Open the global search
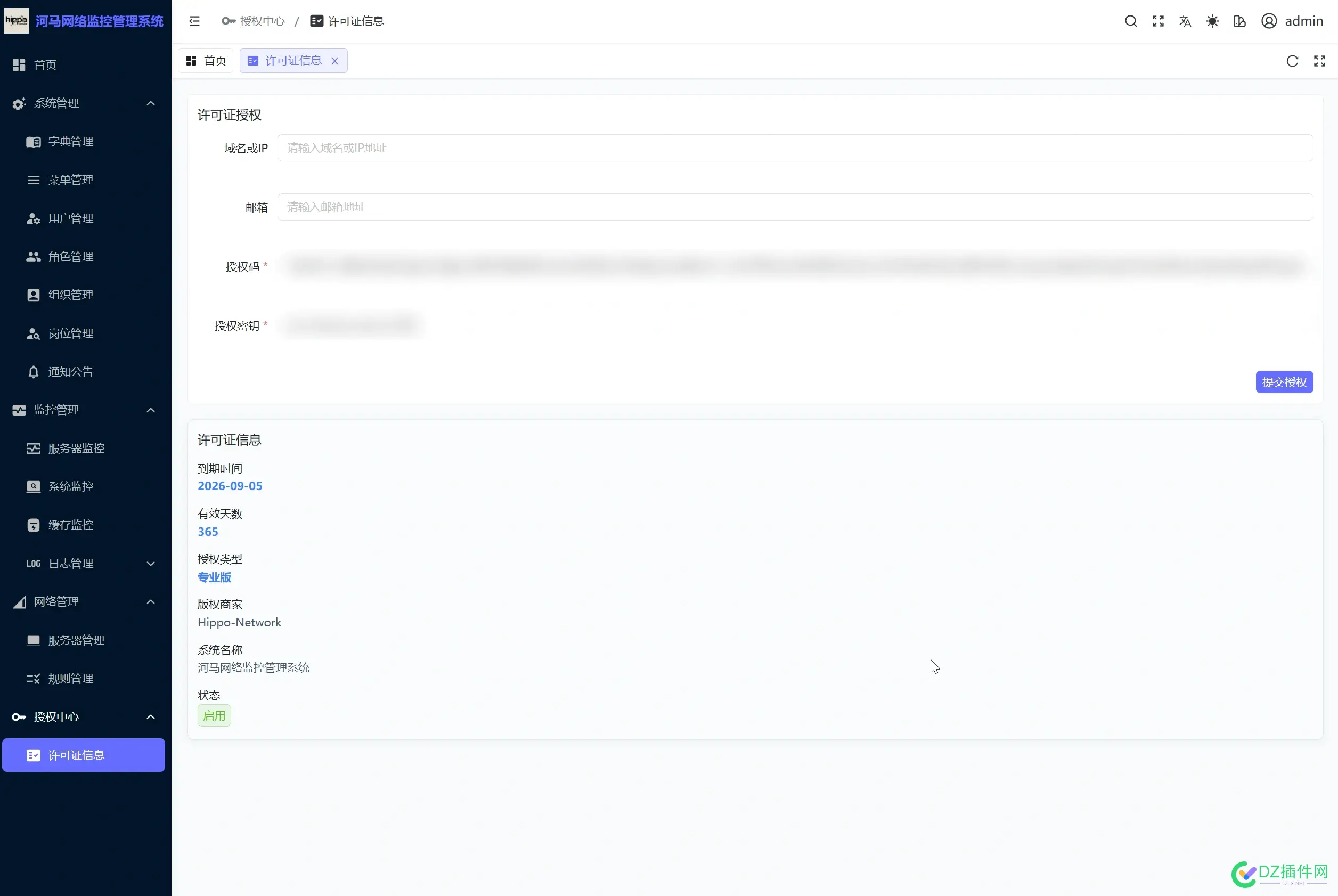The height and width of the screenshot is (896, 1338). click(x=1131, y=21)
